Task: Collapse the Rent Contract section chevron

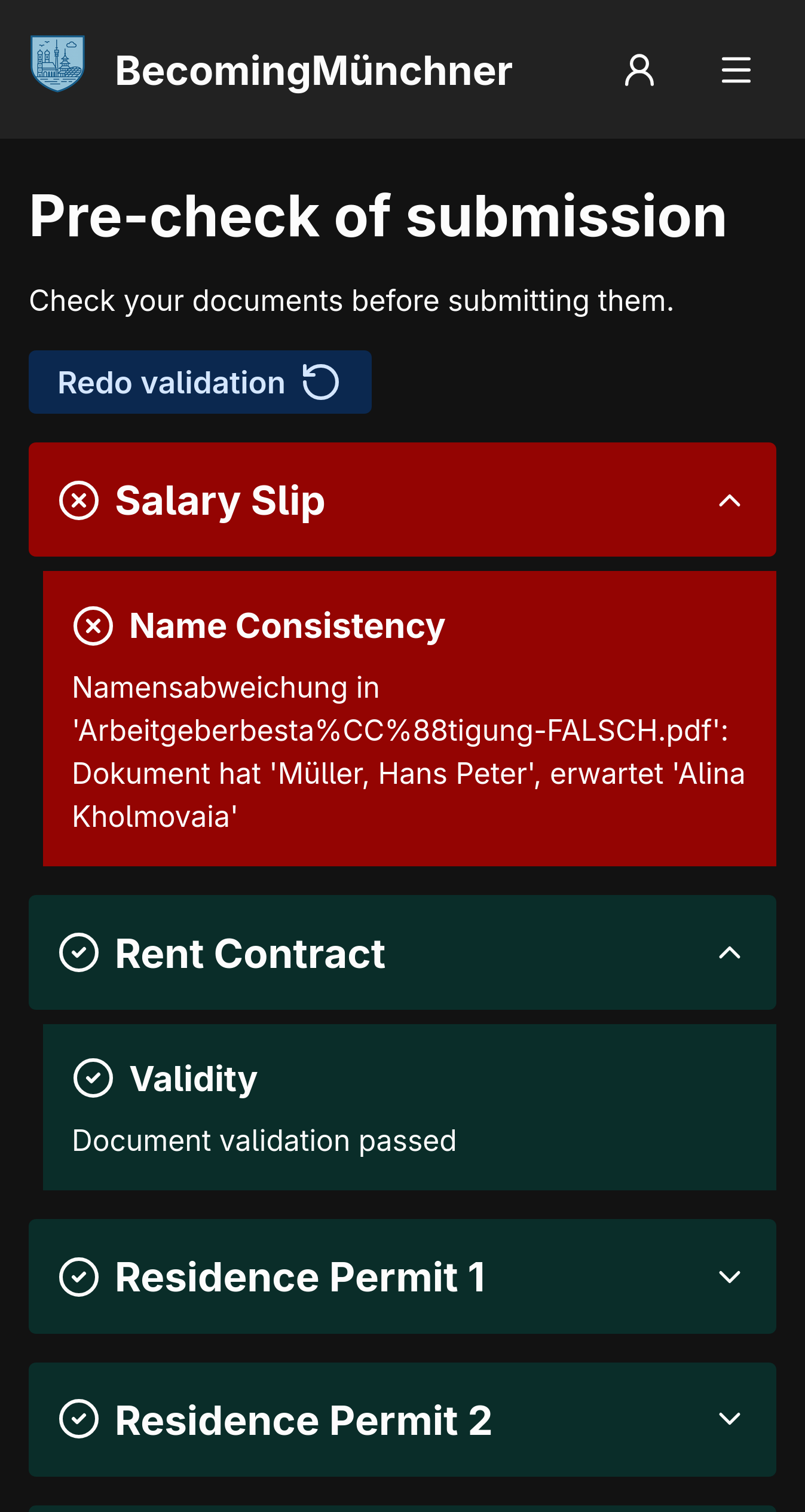Action: 730,952
